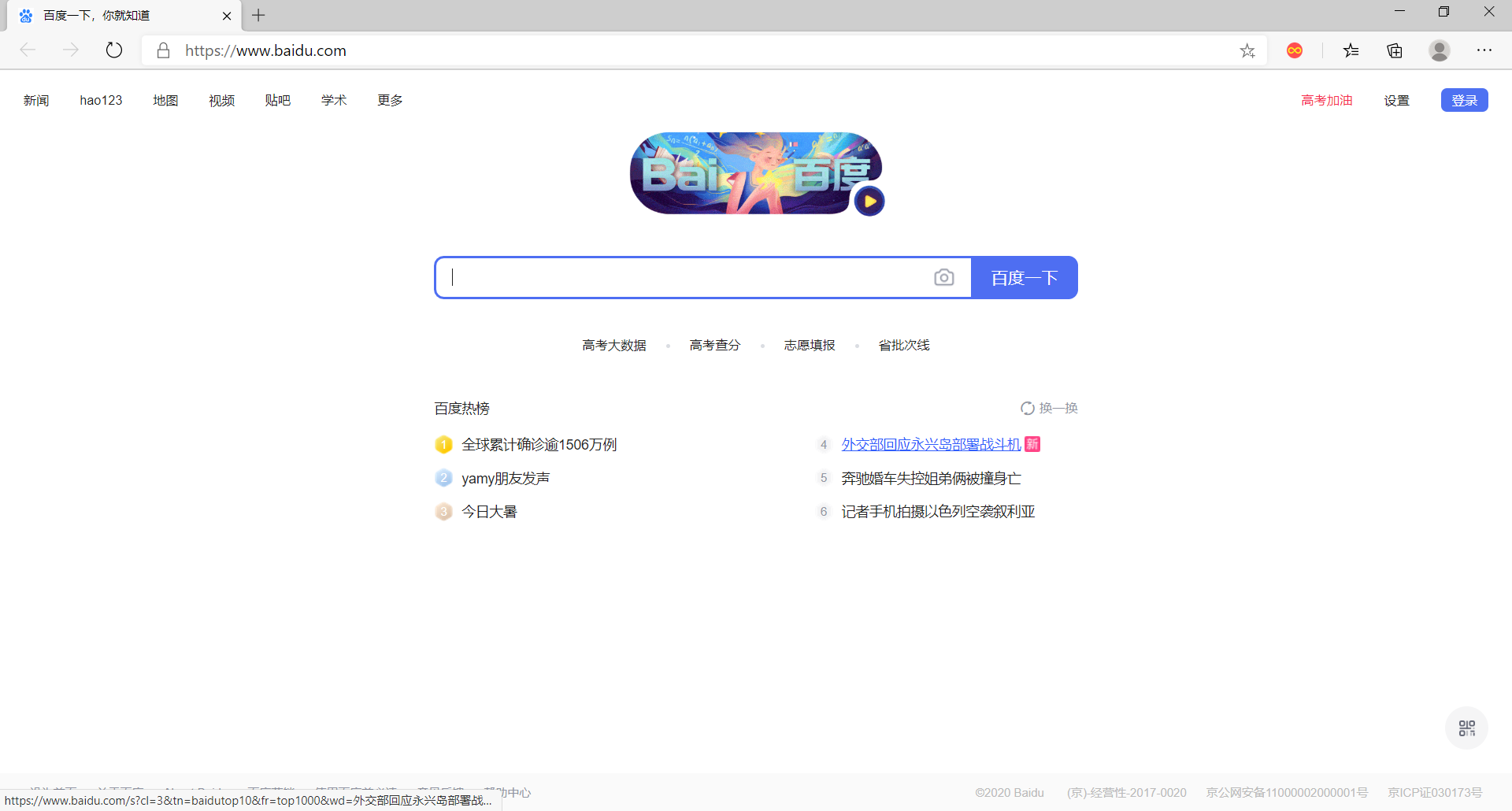
Task: Open the 学术 navigation link
Action: click(334, 100)
